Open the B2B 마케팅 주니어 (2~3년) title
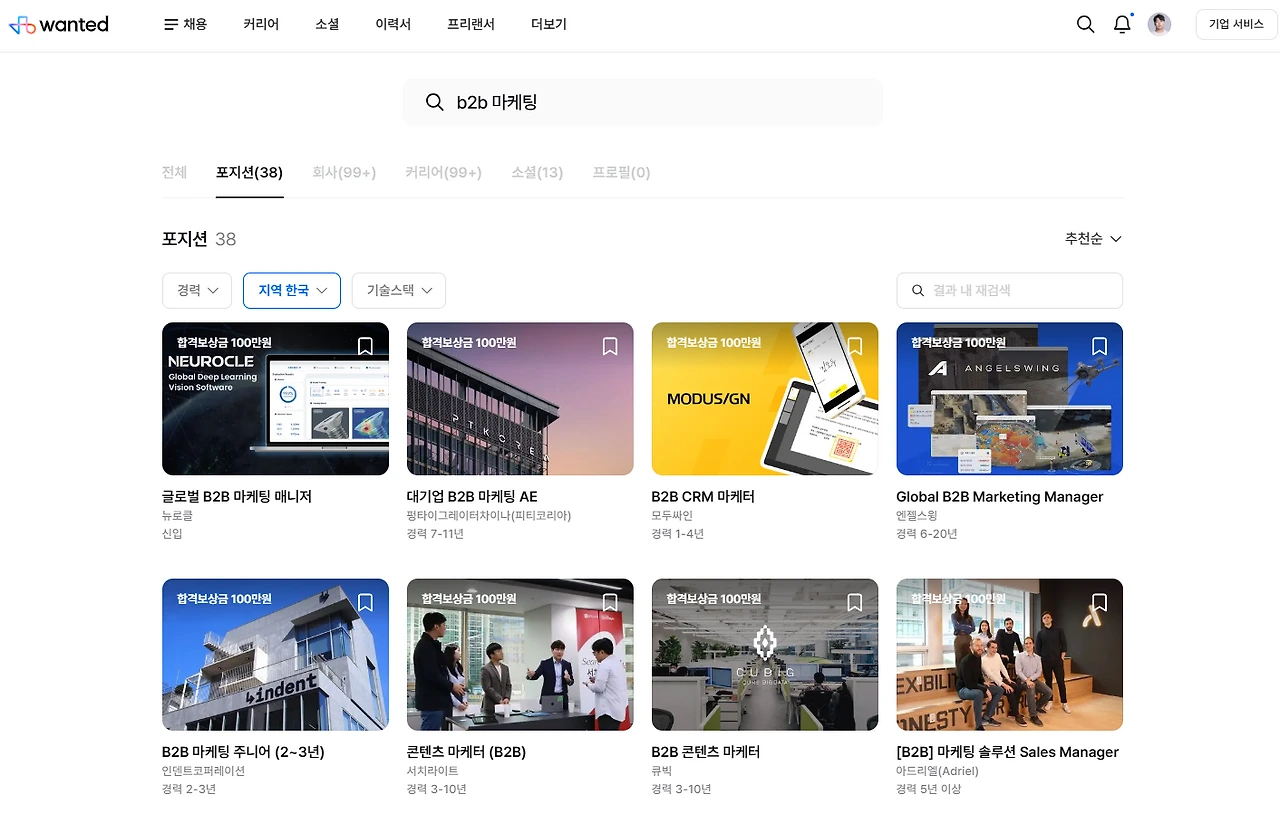 click(243, 752)
